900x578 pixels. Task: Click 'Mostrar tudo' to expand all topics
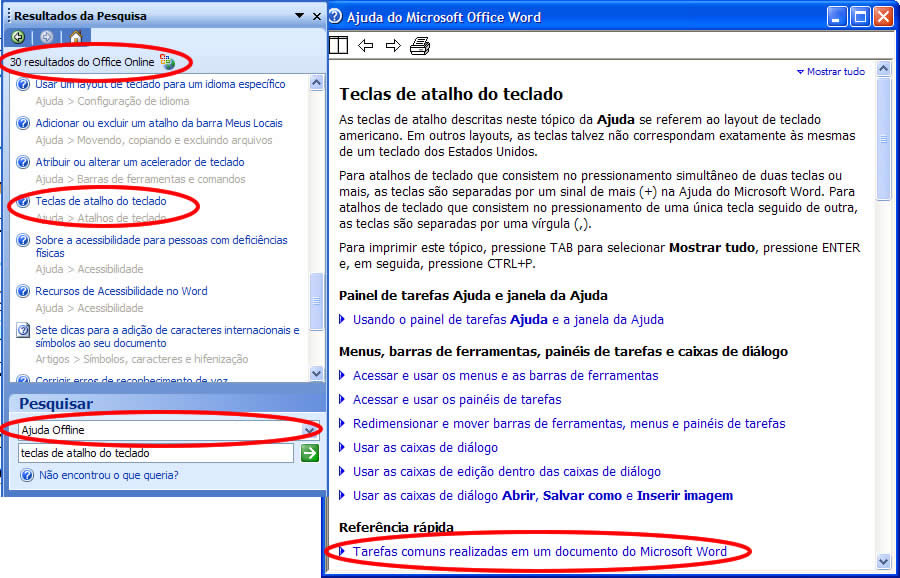point(831,72)
